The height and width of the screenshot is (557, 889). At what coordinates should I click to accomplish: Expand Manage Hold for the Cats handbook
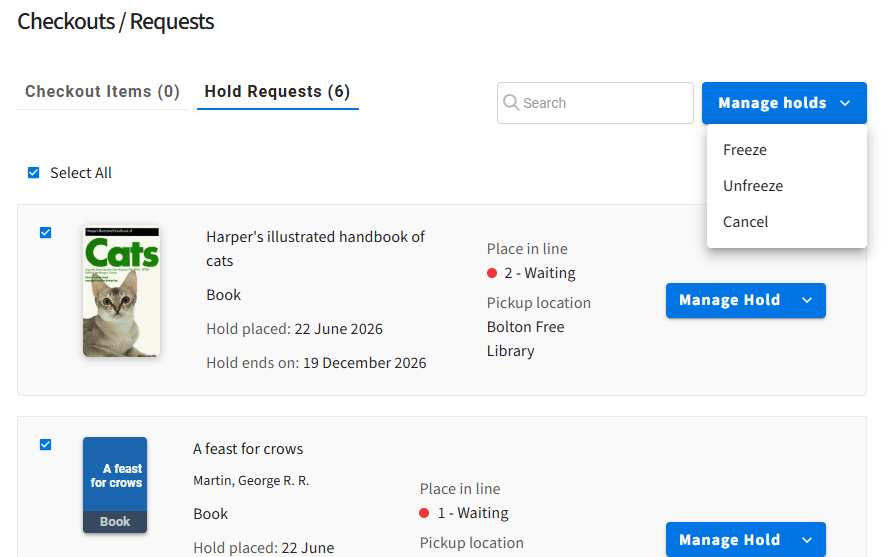pos(746,300)
